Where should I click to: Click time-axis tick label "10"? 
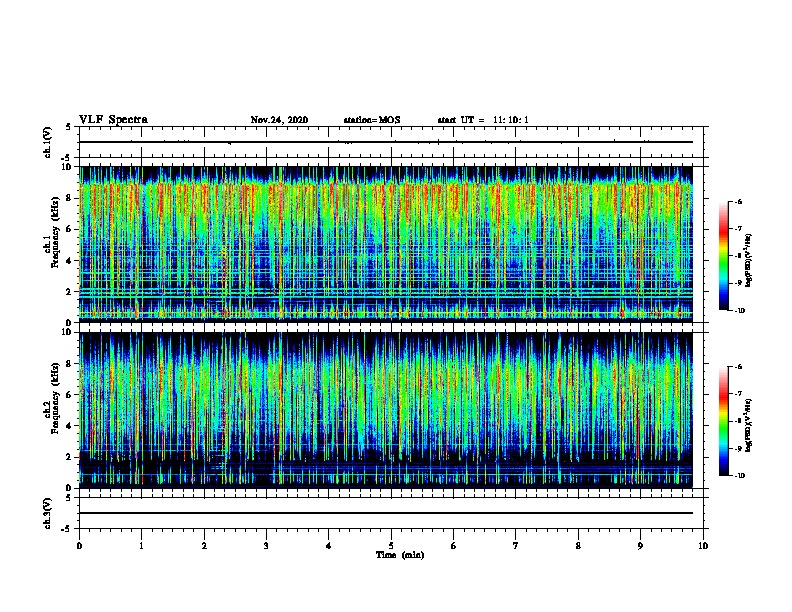[x=703, y=545]
